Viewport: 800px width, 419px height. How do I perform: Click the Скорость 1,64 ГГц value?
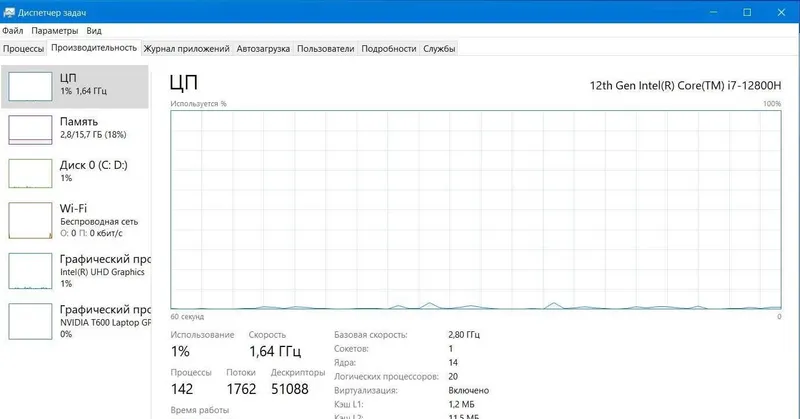tap(275, 351)
